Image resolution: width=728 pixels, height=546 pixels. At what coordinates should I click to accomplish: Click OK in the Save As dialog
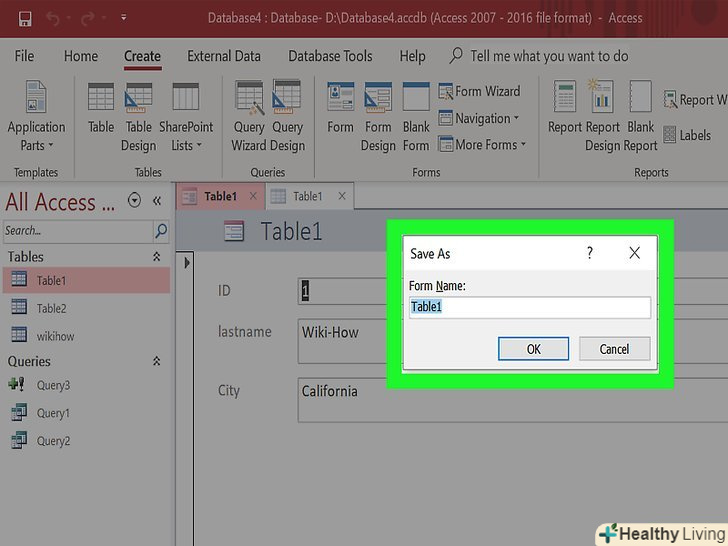click(x=533, y=349)
